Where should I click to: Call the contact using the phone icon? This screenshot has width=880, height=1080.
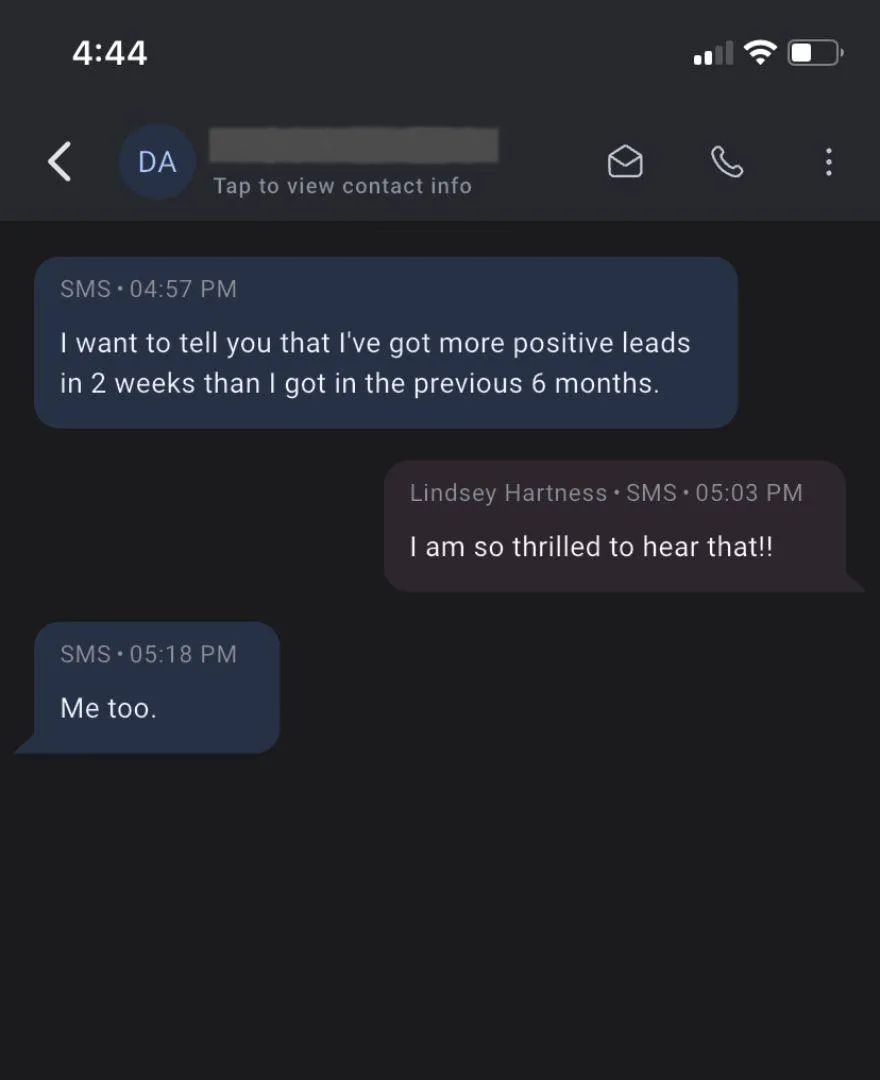click(x=726, y=162)
